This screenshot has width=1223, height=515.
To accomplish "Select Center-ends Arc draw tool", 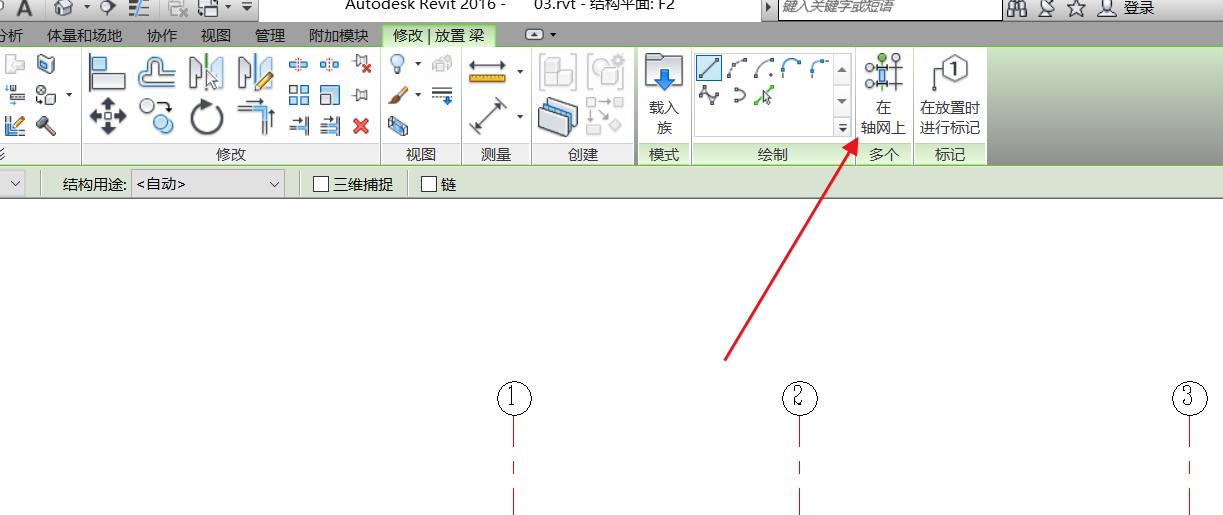I will pyautogui.click(x=765, y=68).
